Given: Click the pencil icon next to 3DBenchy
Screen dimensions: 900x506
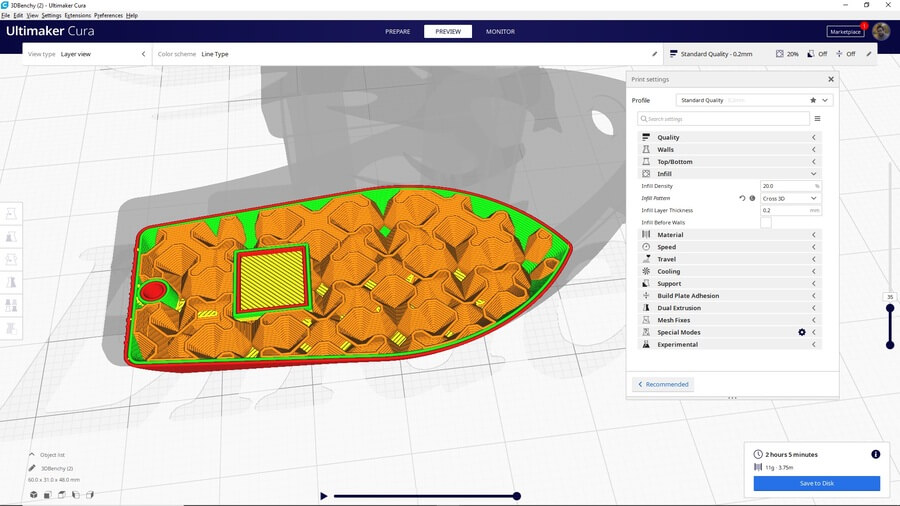Looking at the screenshot, I should pos(32,468).
